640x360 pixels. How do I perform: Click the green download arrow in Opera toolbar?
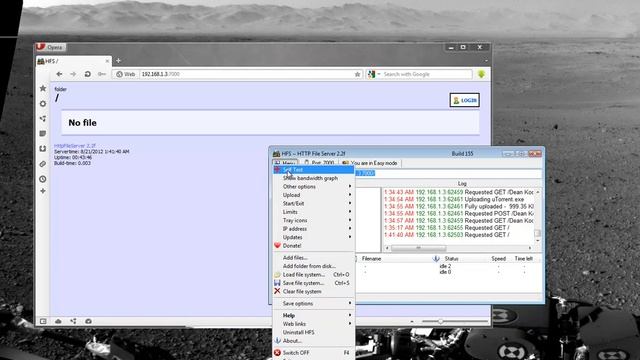[x=481, y=74]
